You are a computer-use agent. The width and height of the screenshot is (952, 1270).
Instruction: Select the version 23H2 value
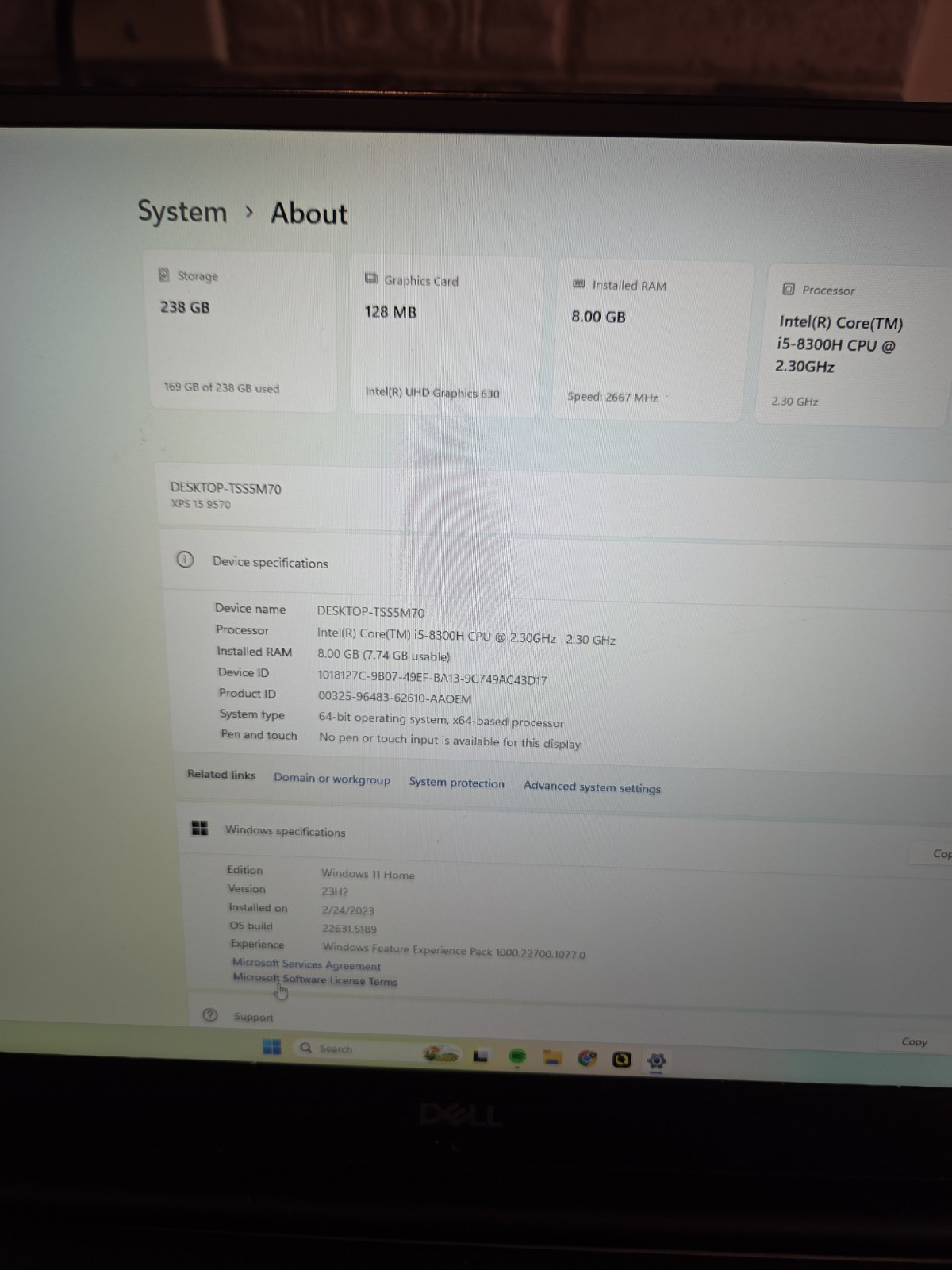(335, 891)
